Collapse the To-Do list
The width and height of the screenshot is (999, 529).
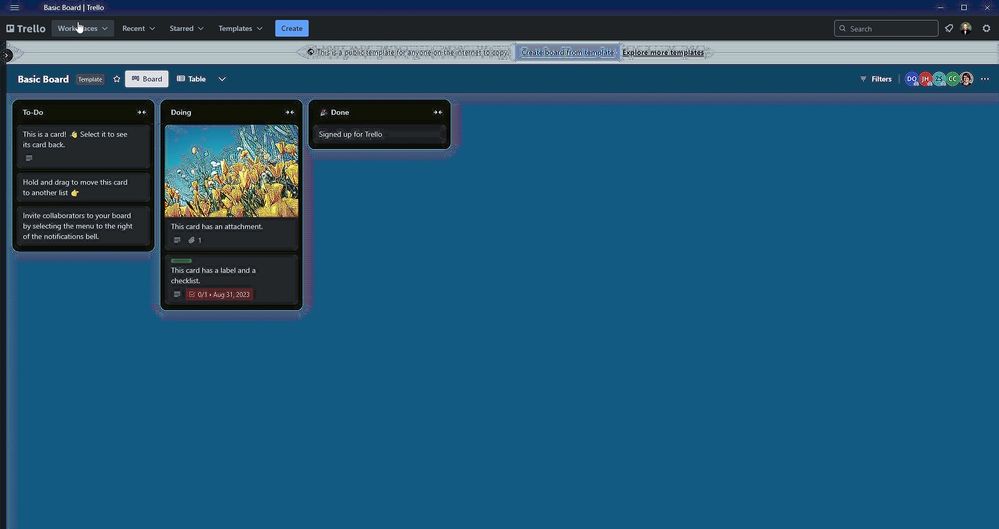(x=141, y=112)
